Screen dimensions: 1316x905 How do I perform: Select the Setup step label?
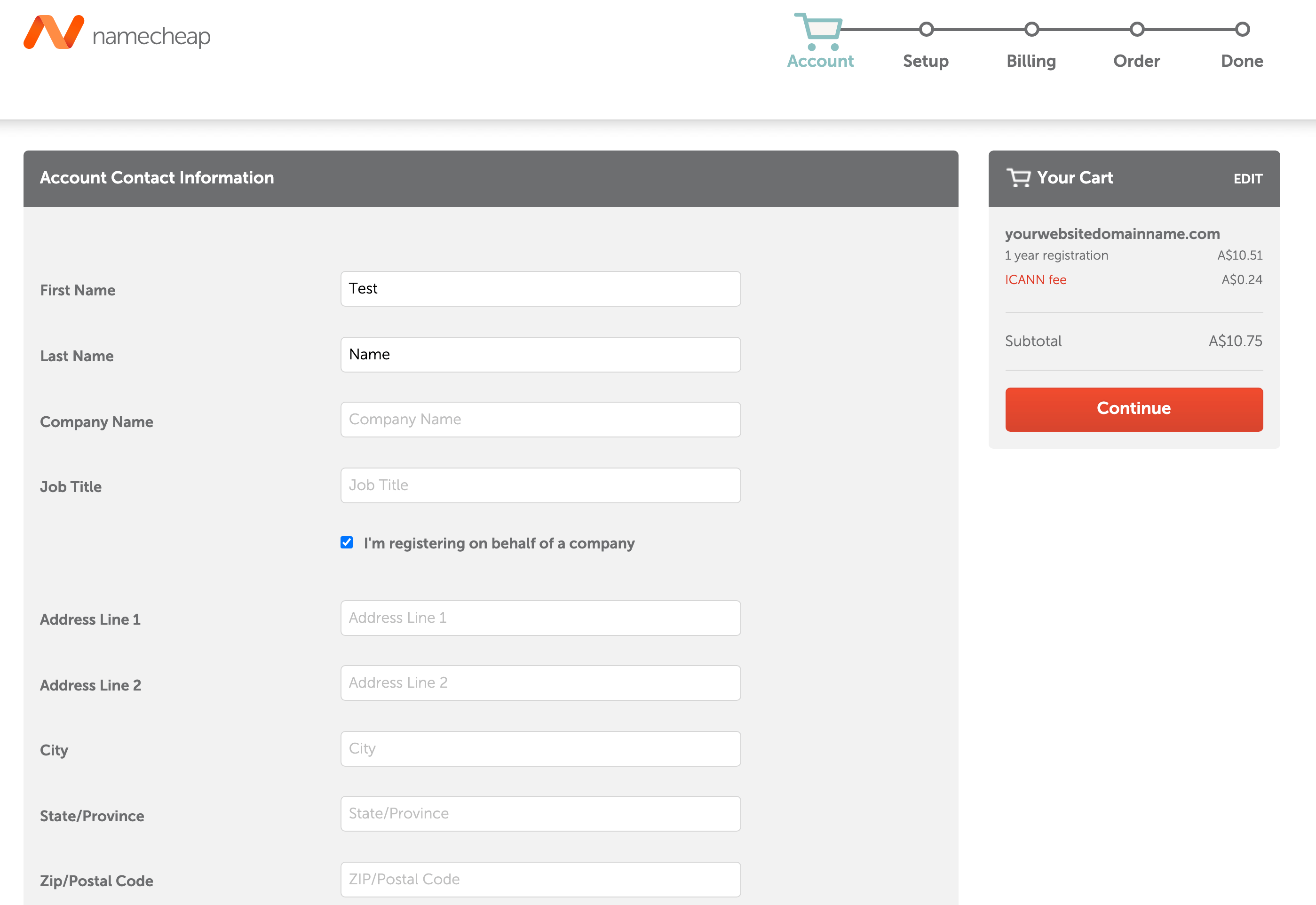pos(925,61)
